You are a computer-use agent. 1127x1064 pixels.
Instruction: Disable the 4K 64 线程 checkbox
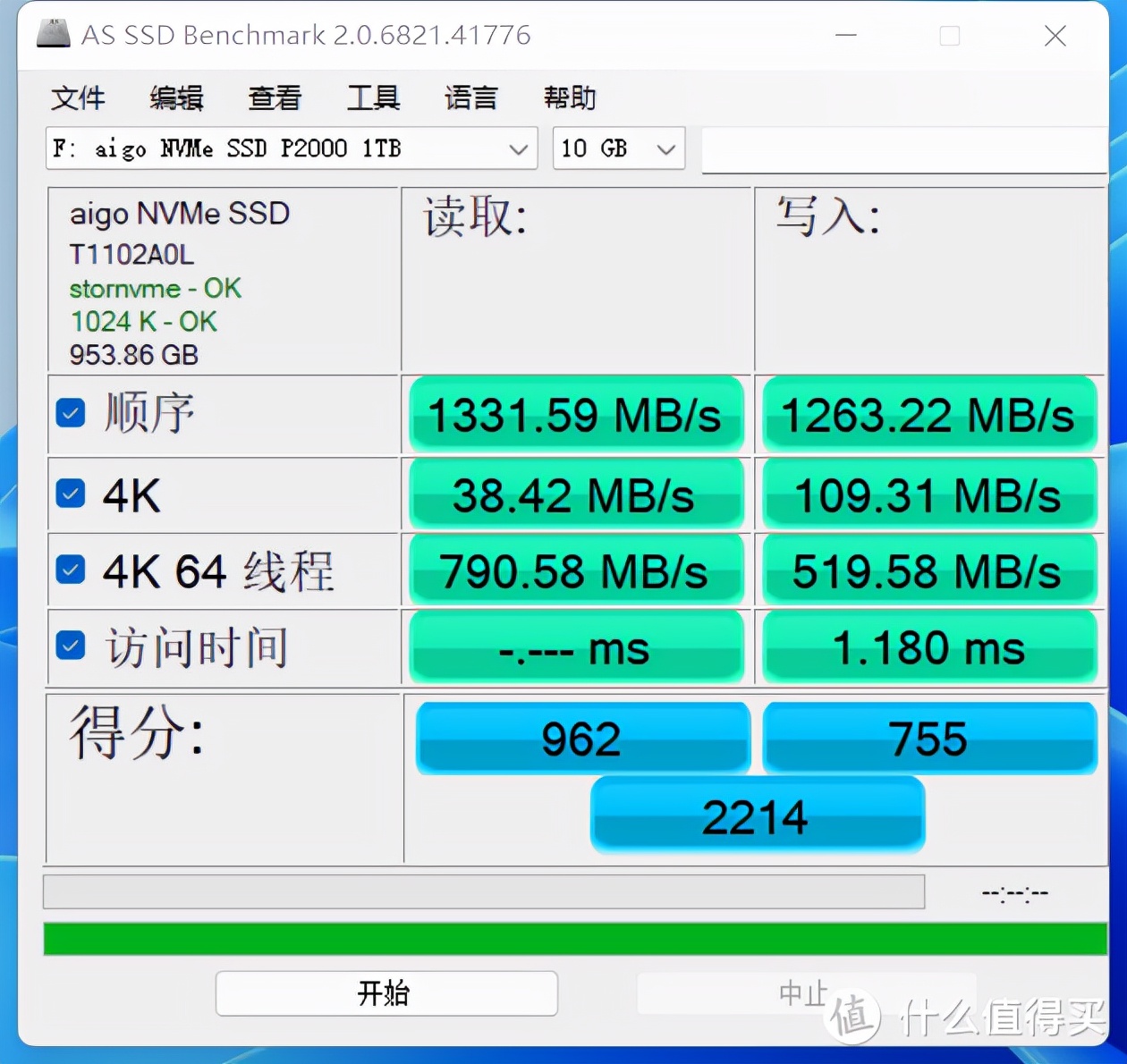(x=70, y=570)
